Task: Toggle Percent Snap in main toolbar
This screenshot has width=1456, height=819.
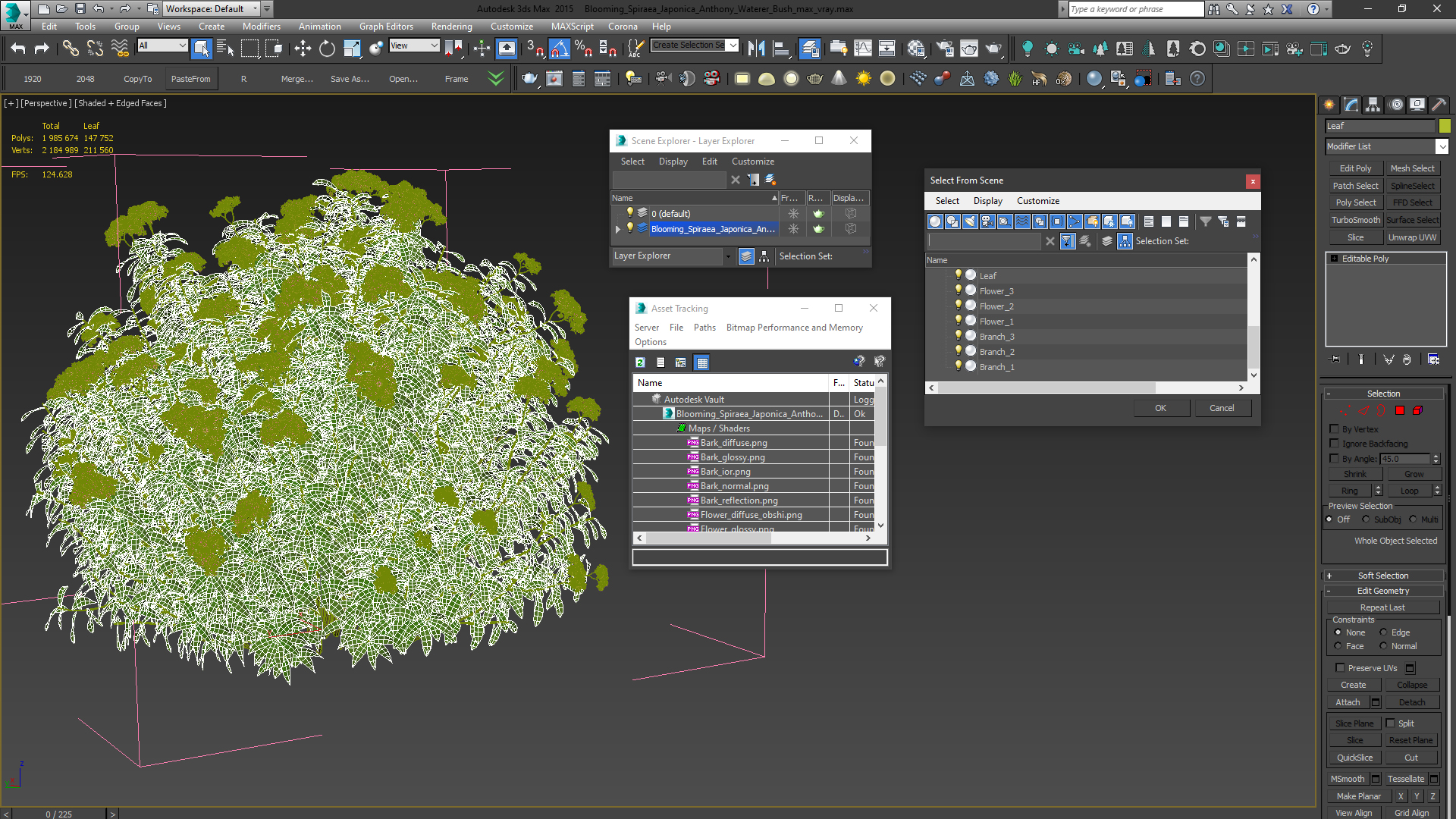Action: pos(583,49)
